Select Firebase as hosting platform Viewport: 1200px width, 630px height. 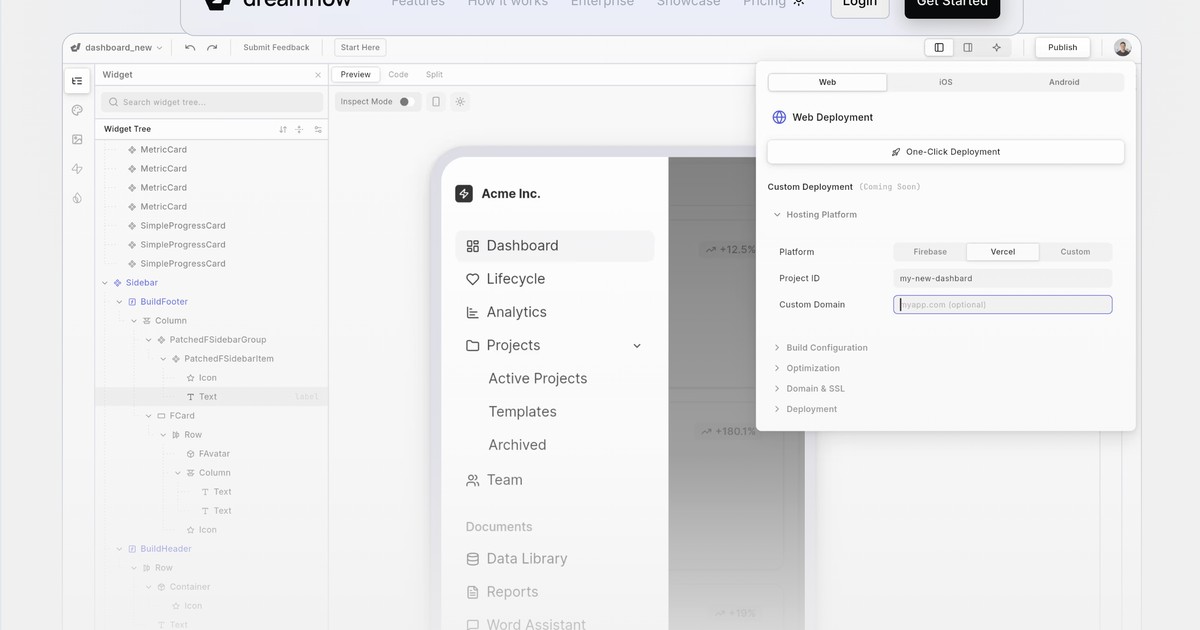(x=930, y=252)
